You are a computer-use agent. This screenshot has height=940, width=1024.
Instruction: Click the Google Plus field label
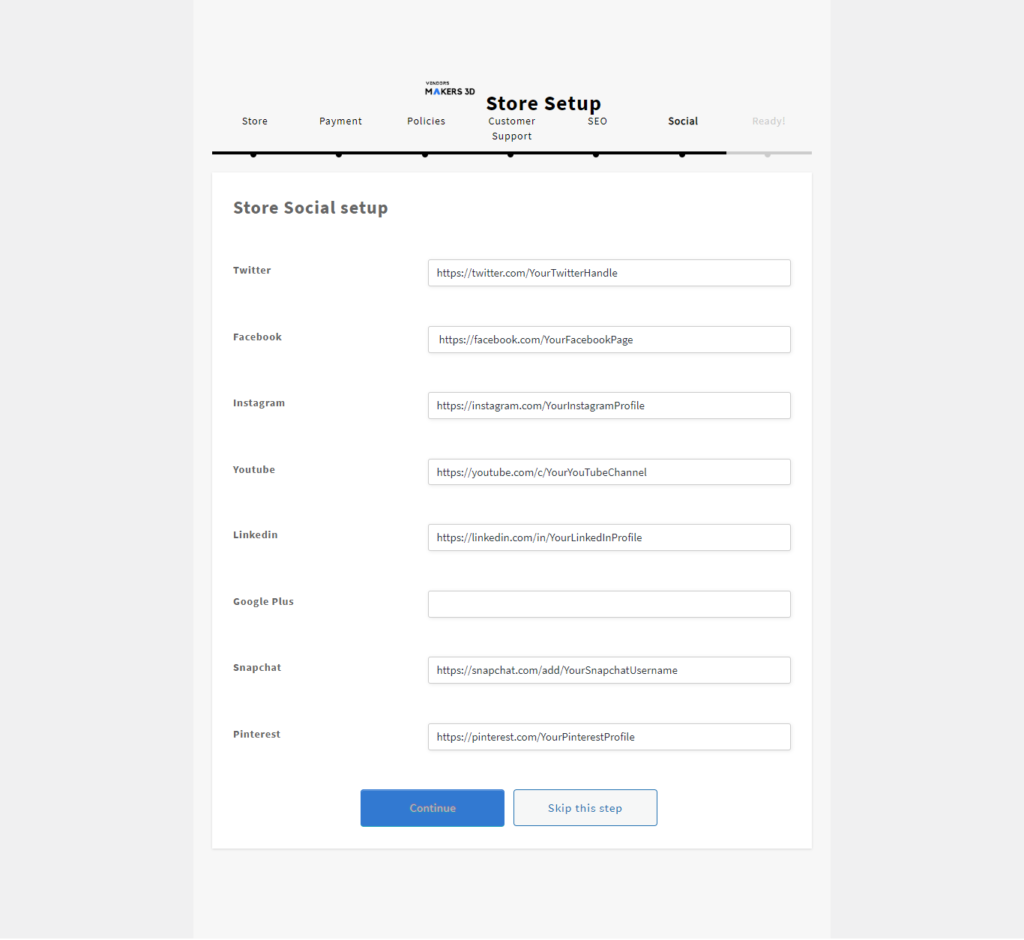[263, 601]
